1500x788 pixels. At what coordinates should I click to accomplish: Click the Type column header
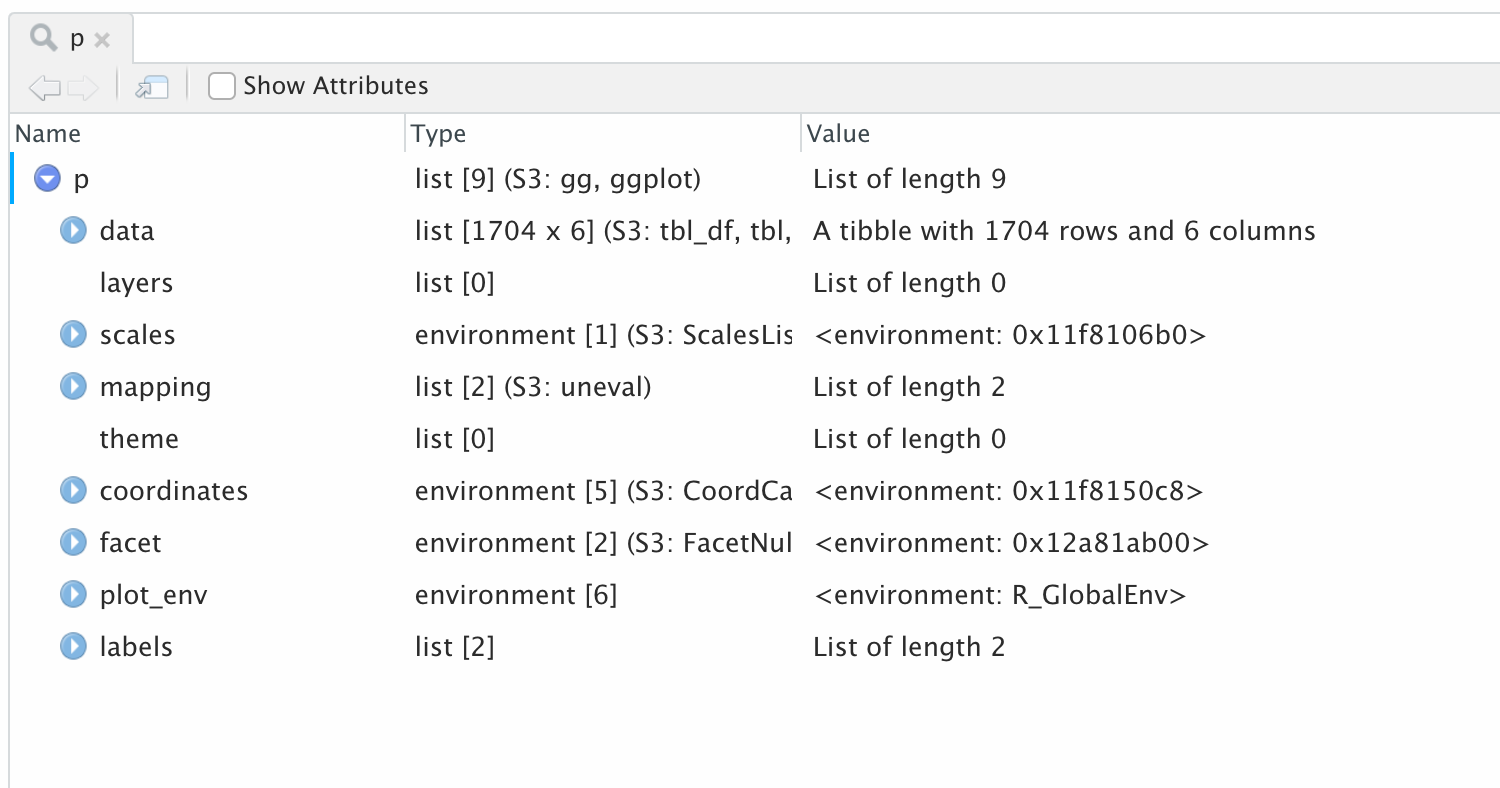(439, 134)
